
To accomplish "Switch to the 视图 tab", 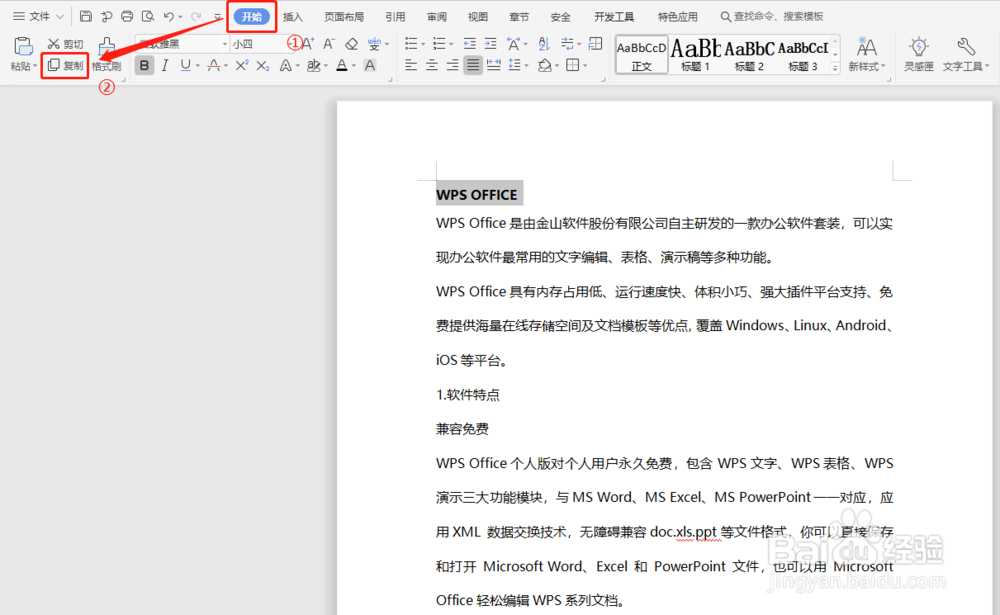I will click(x=478, y=17).
